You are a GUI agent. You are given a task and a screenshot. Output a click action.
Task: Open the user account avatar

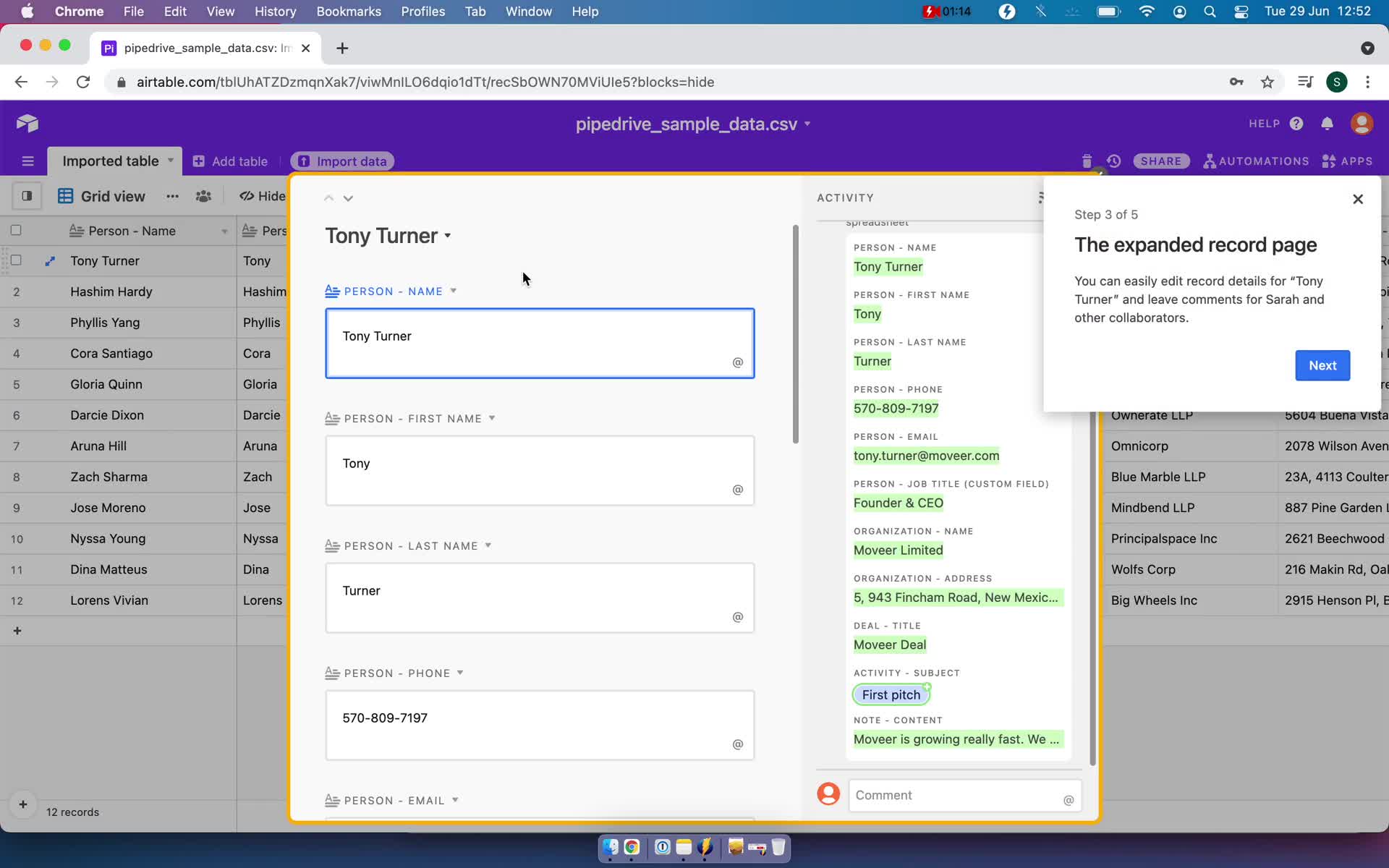pyautogui.click(x=1362, y=124)
